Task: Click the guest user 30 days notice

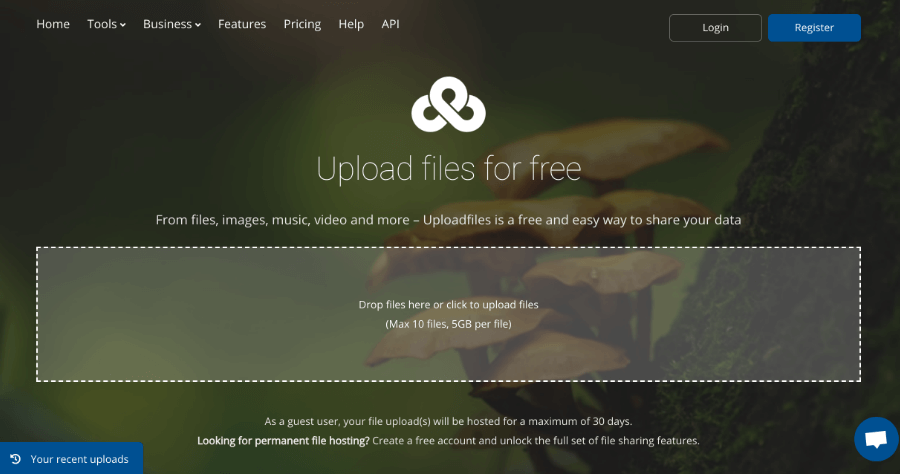Action: click(x=448, y=421)
